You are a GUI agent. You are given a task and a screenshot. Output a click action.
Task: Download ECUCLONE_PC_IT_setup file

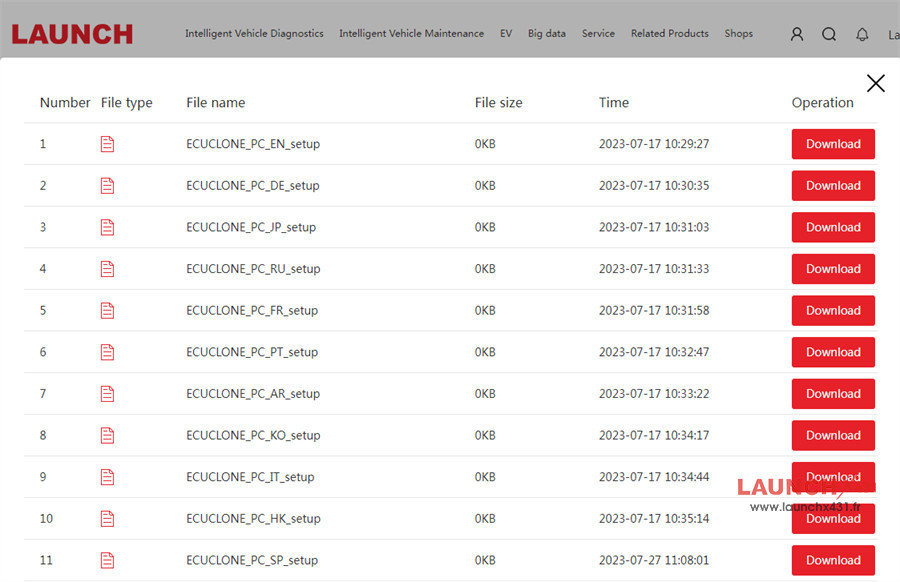click(833, 477)
